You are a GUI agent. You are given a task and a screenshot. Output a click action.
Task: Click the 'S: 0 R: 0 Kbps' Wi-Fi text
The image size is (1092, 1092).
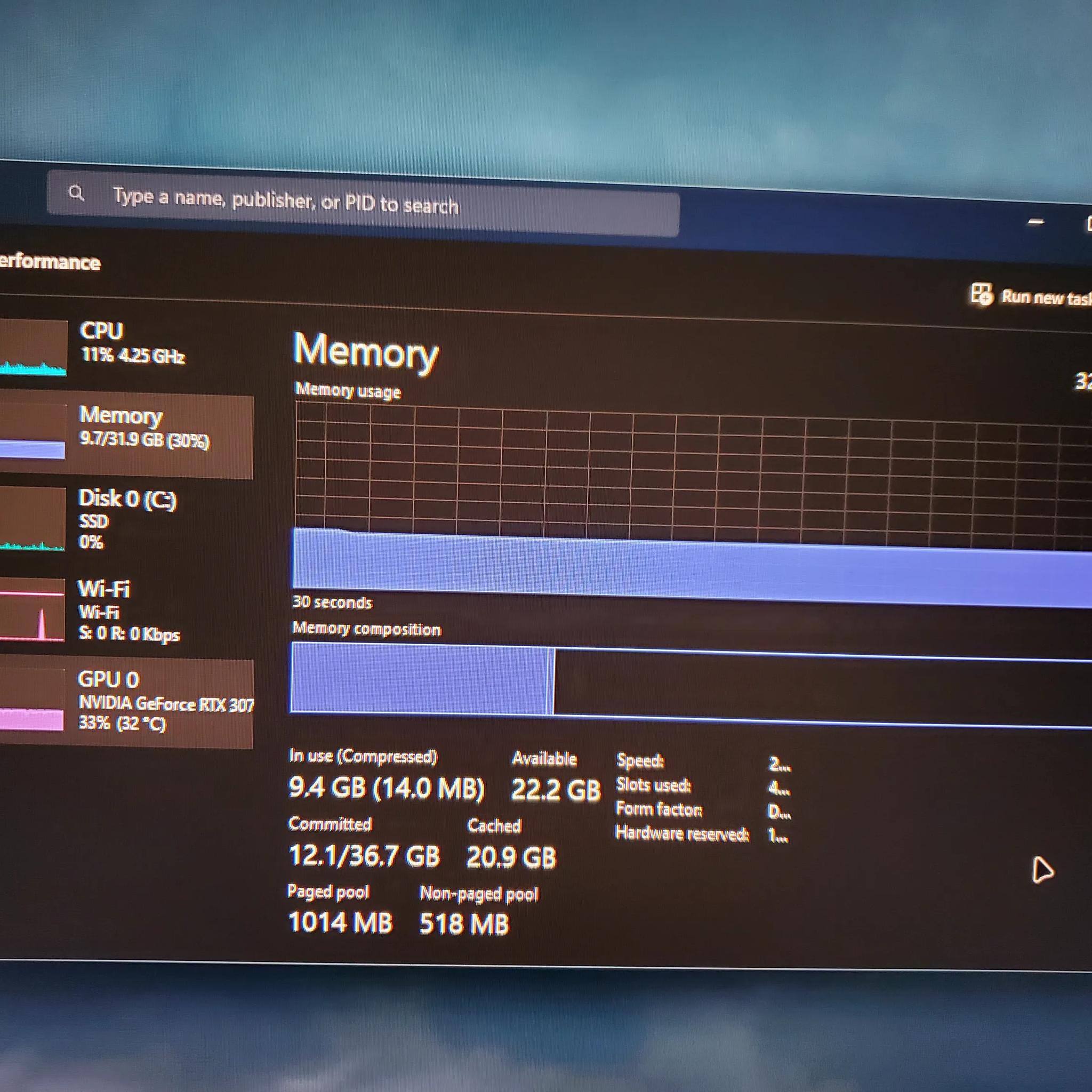(x=129, y=633)
